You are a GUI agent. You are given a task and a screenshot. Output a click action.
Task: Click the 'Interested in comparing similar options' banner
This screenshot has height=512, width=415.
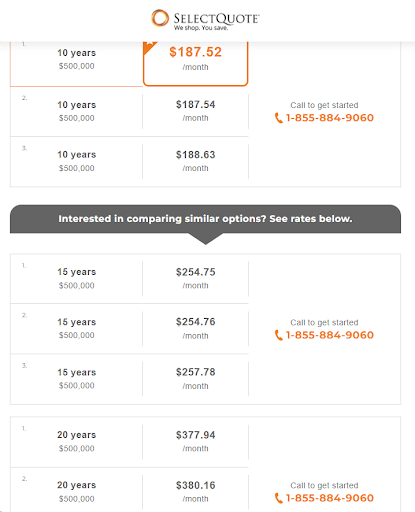[205, 219]
